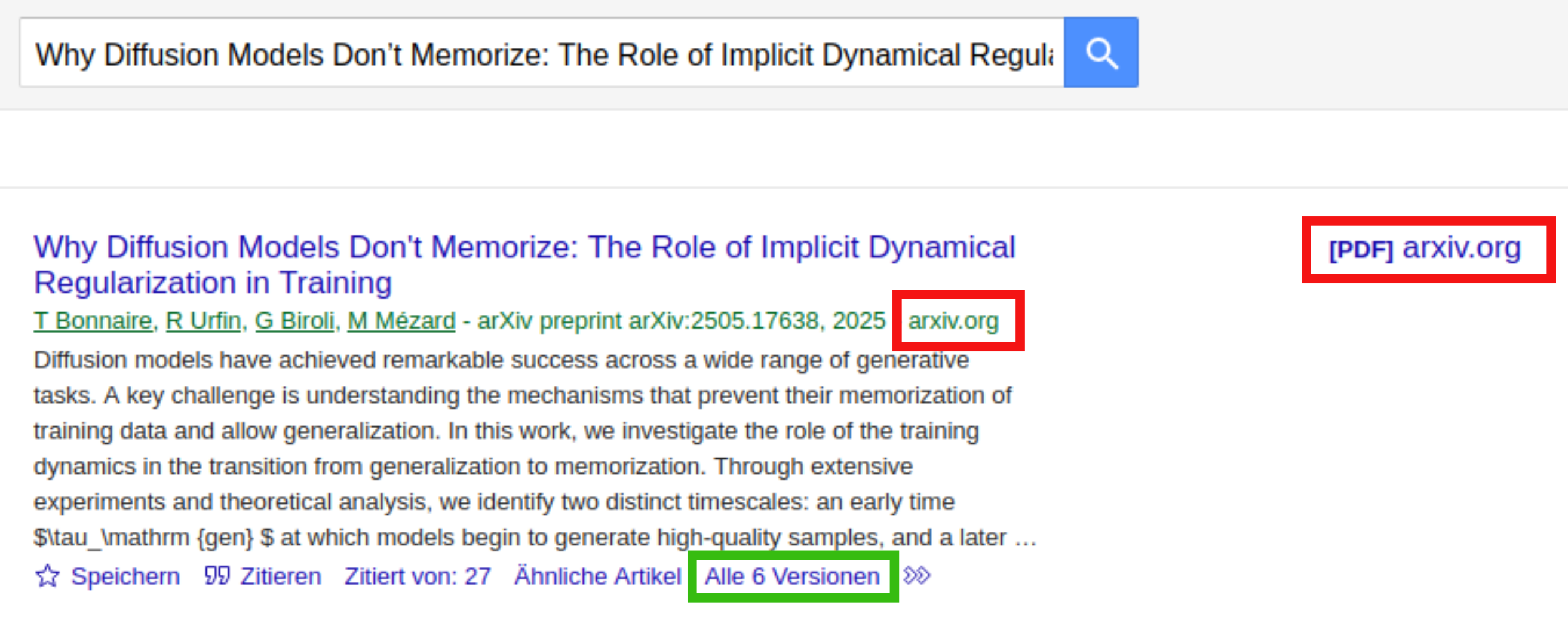Open 'Alle 6 Versionen' link
This screenshot has width=1568, height=620.
pyautogui.click(x=792, y=576)
